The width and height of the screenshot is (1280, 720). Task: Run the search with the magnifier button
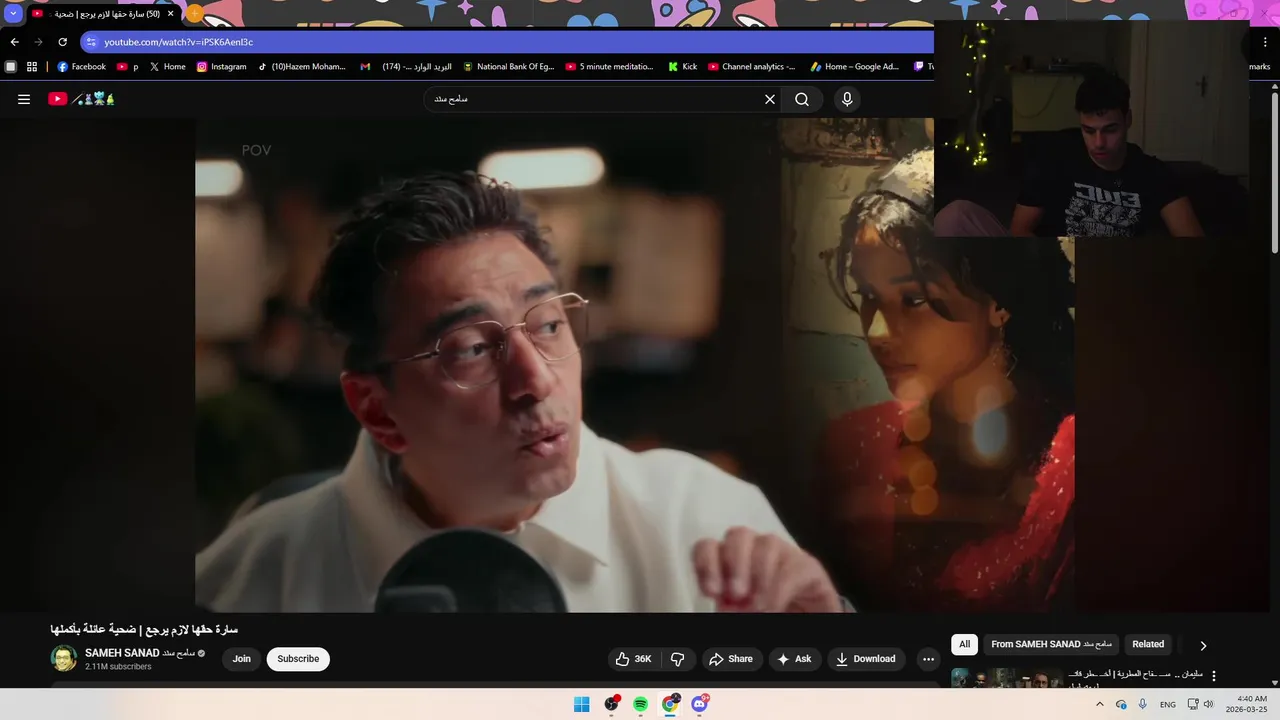tap(802, 99)
